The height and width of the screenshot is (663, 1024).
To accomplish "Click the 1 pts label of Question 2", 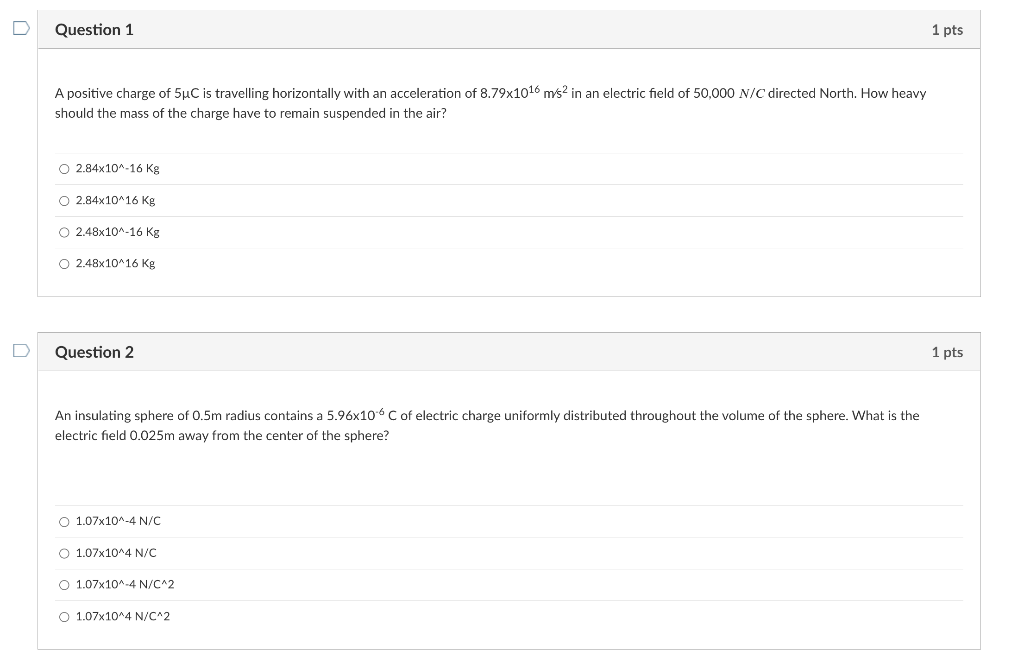I will click(x=947, y=353).
